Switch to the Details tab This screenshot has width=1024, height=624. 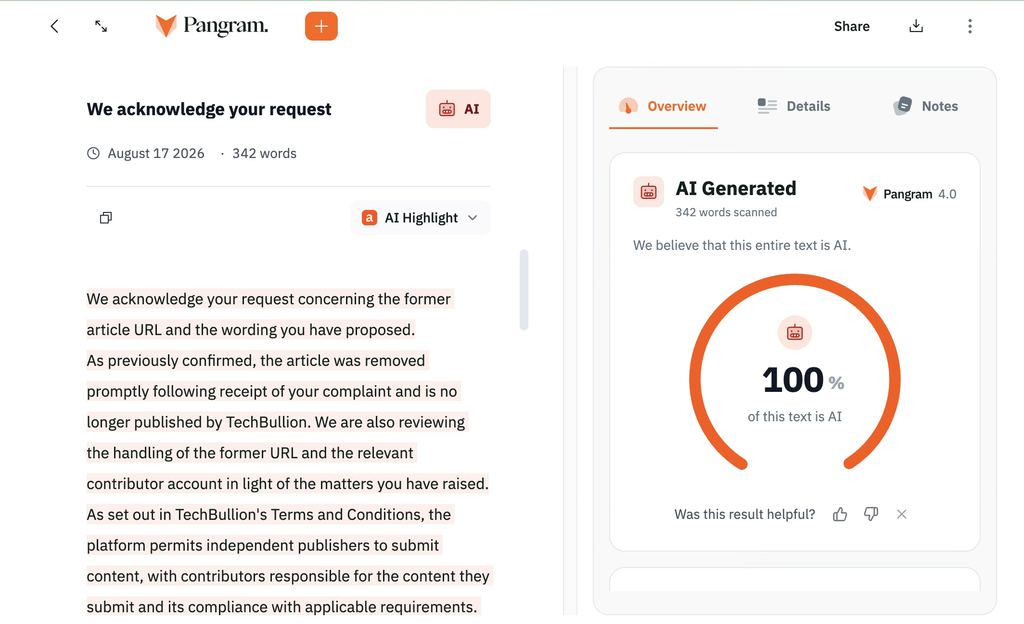[793, 106]
